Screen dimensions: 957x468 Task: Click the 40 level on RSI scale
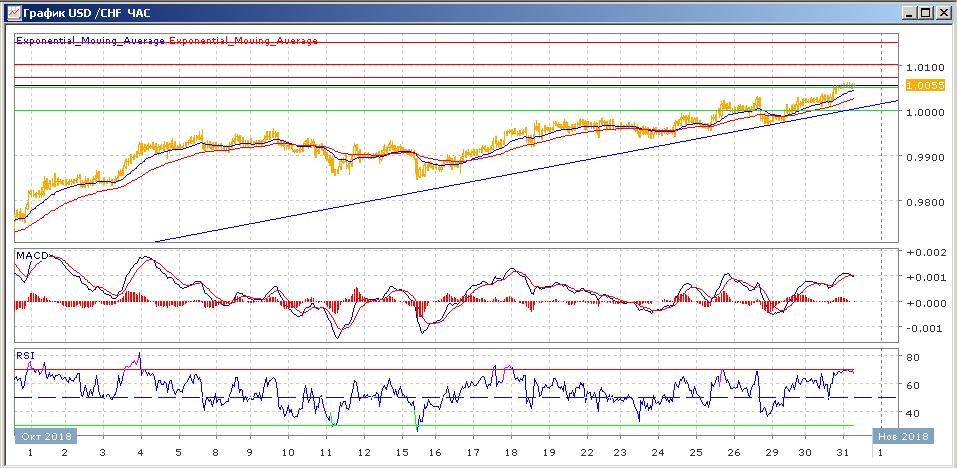pos(914,413)
